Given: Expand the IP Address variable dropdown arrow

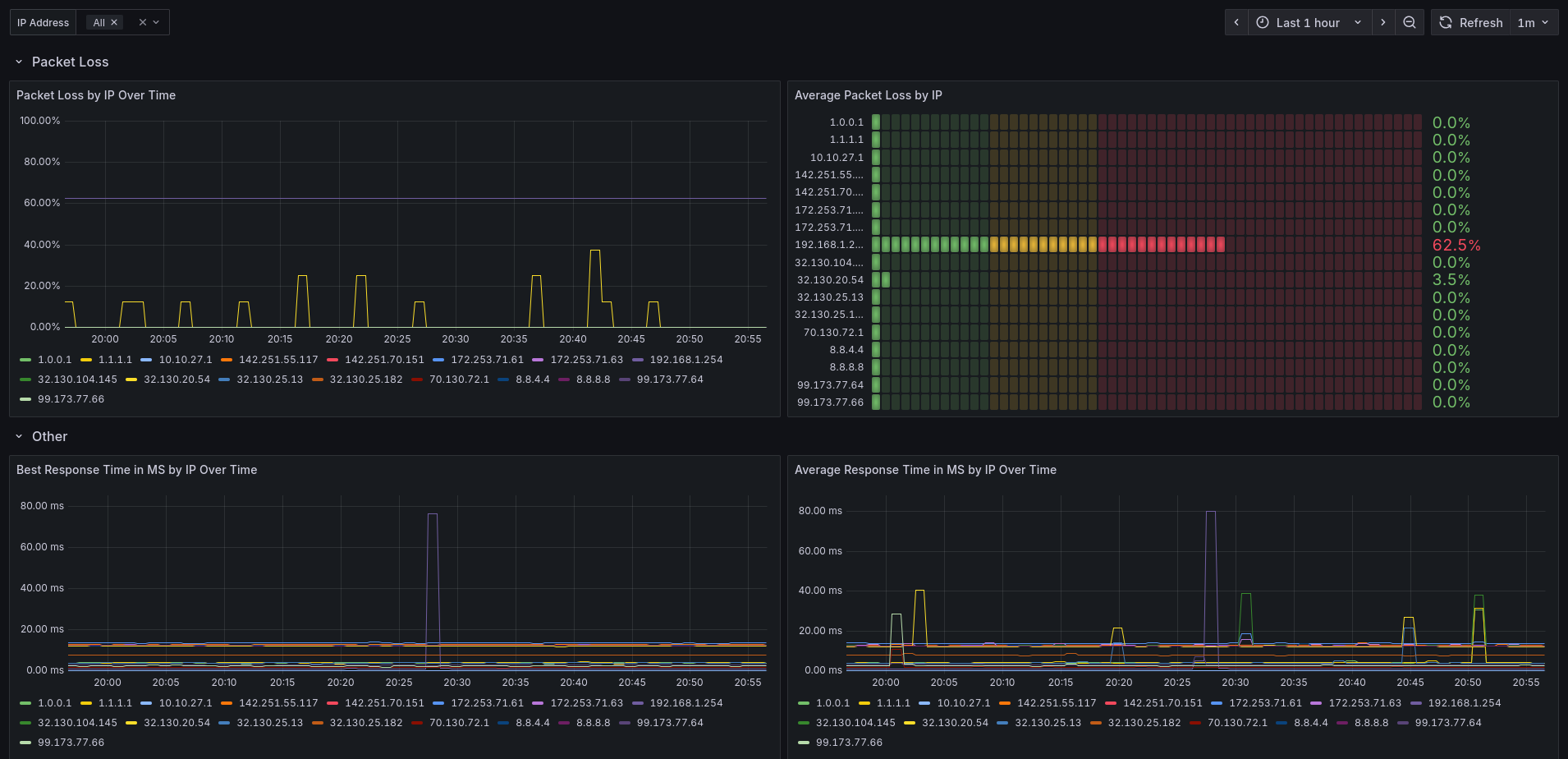Looking at the screenshot, I should [x=157, y=23].
